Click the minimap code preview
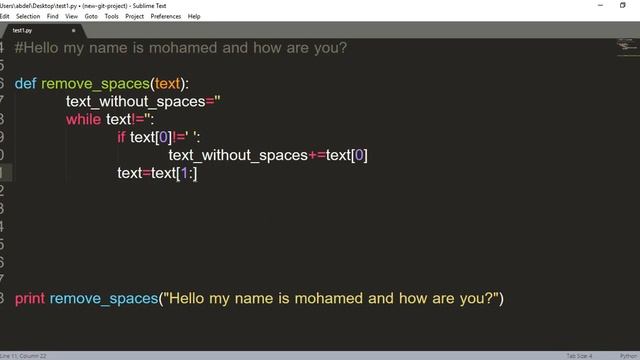The height and width of the screenshot is (360, 640). [x=627, y=46]
